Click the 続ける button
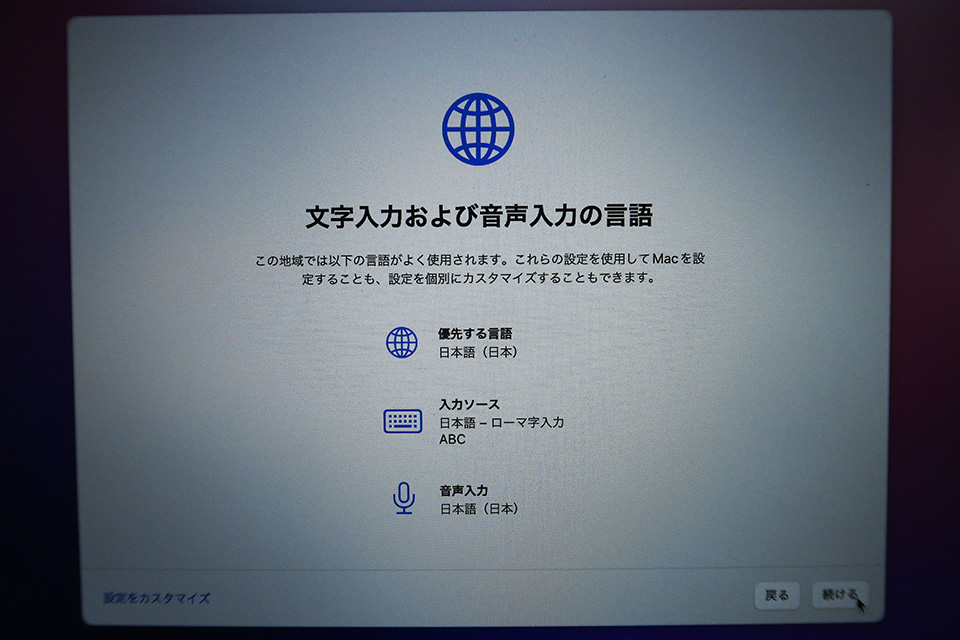The height and width of the screenshot is (640, 960). pyautogui.click(x=840, y=595)
